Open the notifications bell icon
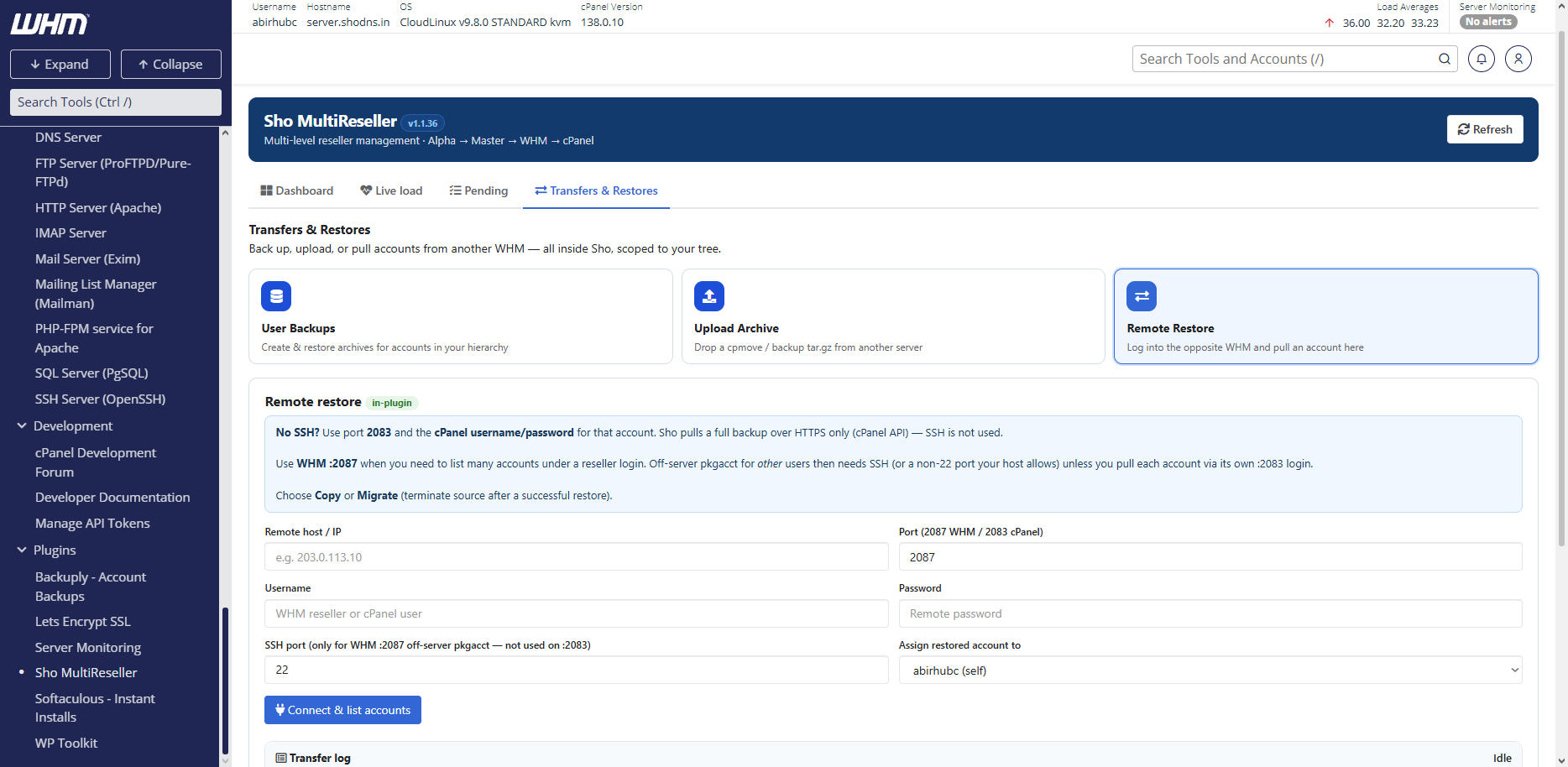 [1482, 59]
